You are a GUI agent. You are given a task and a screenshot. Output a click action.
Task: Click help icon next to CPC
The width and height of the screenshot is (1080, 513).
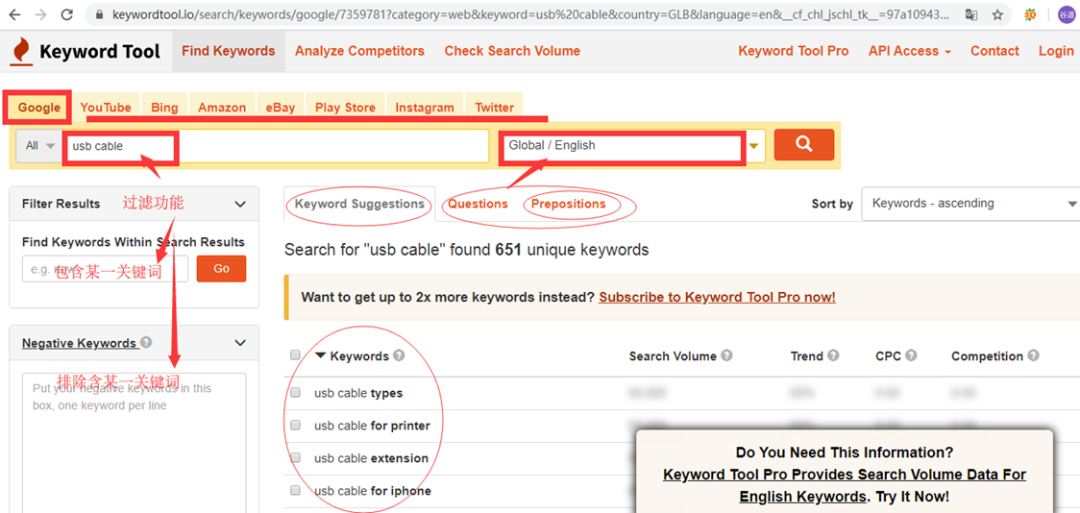[x=911, y=356]
